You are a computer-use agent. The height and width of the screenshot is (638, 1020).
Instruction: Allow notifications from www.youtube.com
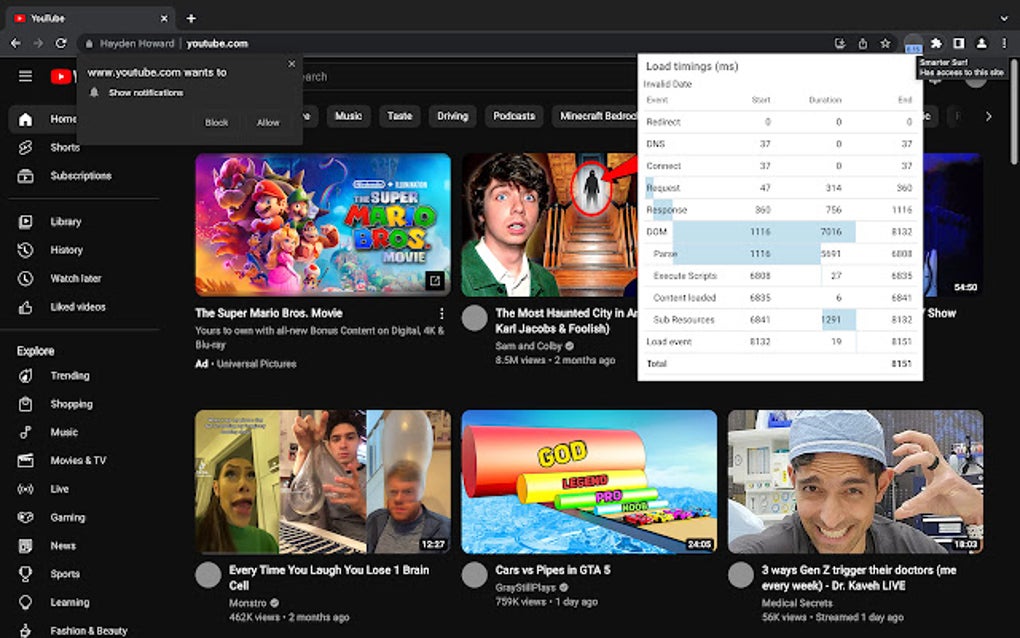pos(267,122)
